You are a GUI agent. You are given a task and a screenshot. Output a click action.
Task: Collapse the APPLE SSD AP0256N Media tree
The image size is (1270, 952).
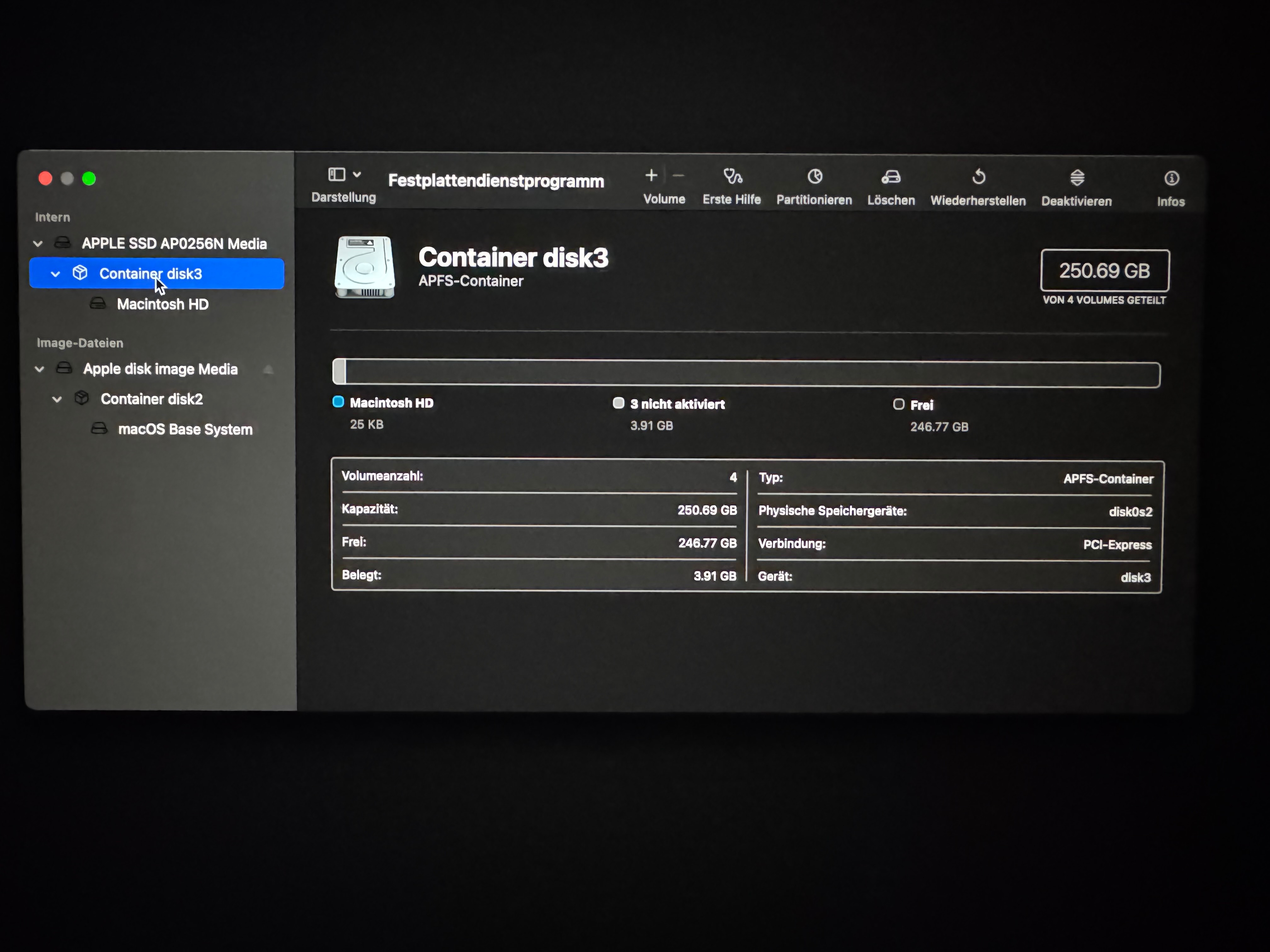click(x=38, y=243)
